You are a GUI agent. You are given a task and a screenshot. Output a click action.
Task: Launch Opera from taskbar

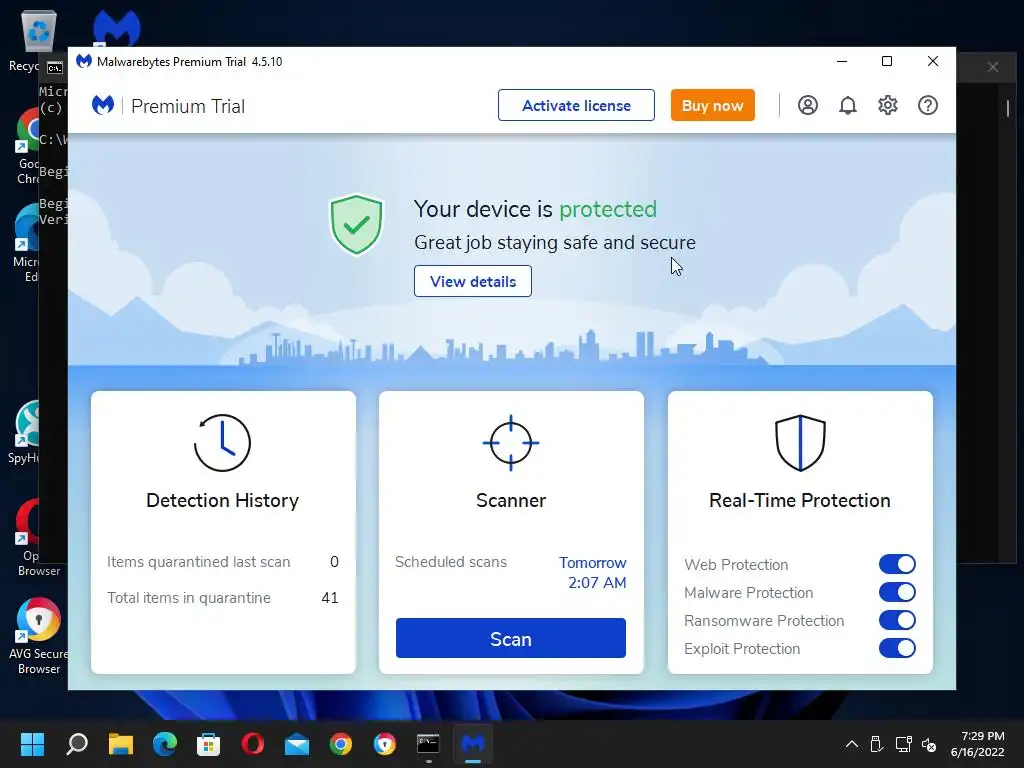point(253,744)
